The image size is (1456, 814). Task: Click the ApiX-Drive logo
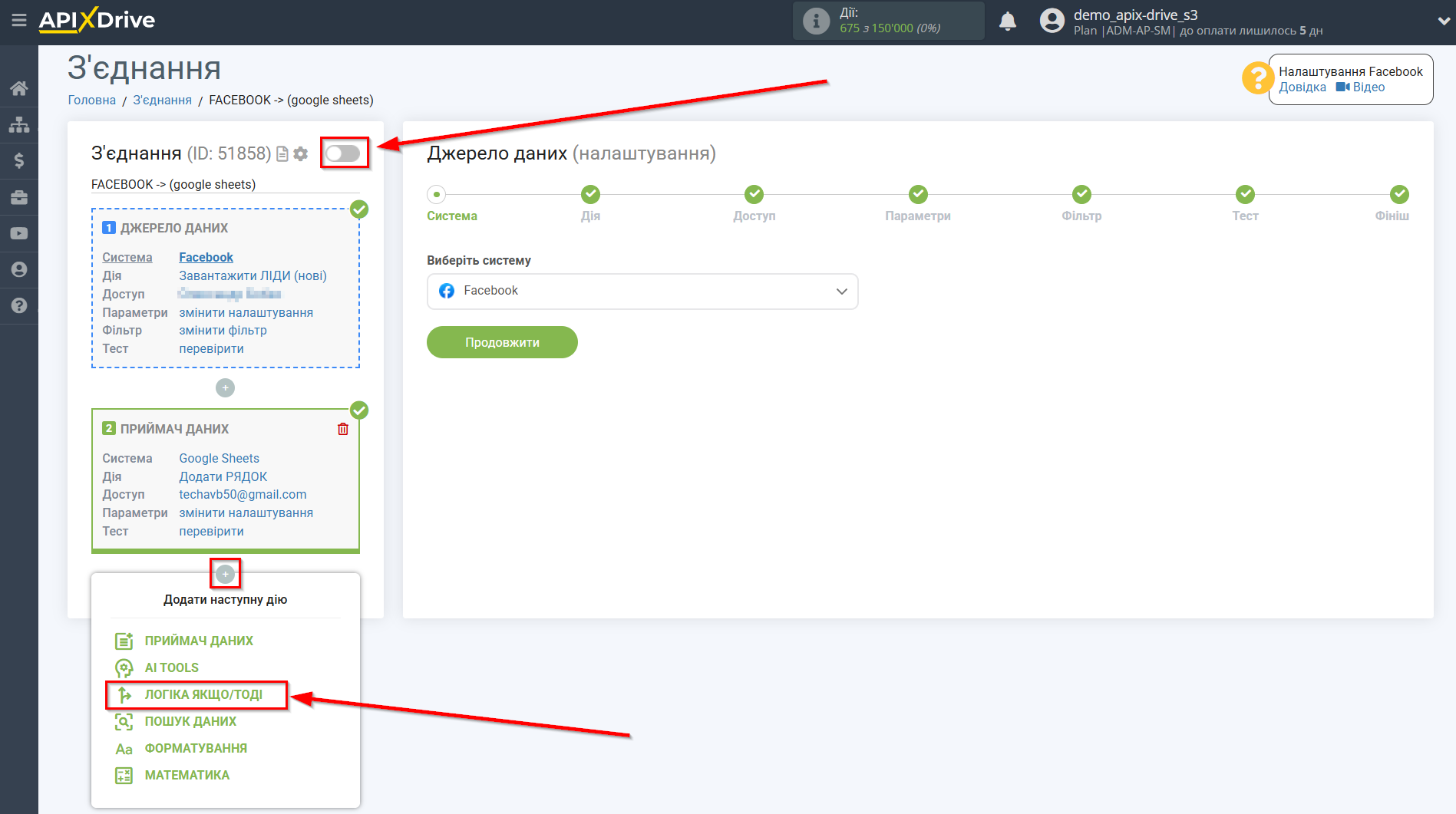coord(97,20)
